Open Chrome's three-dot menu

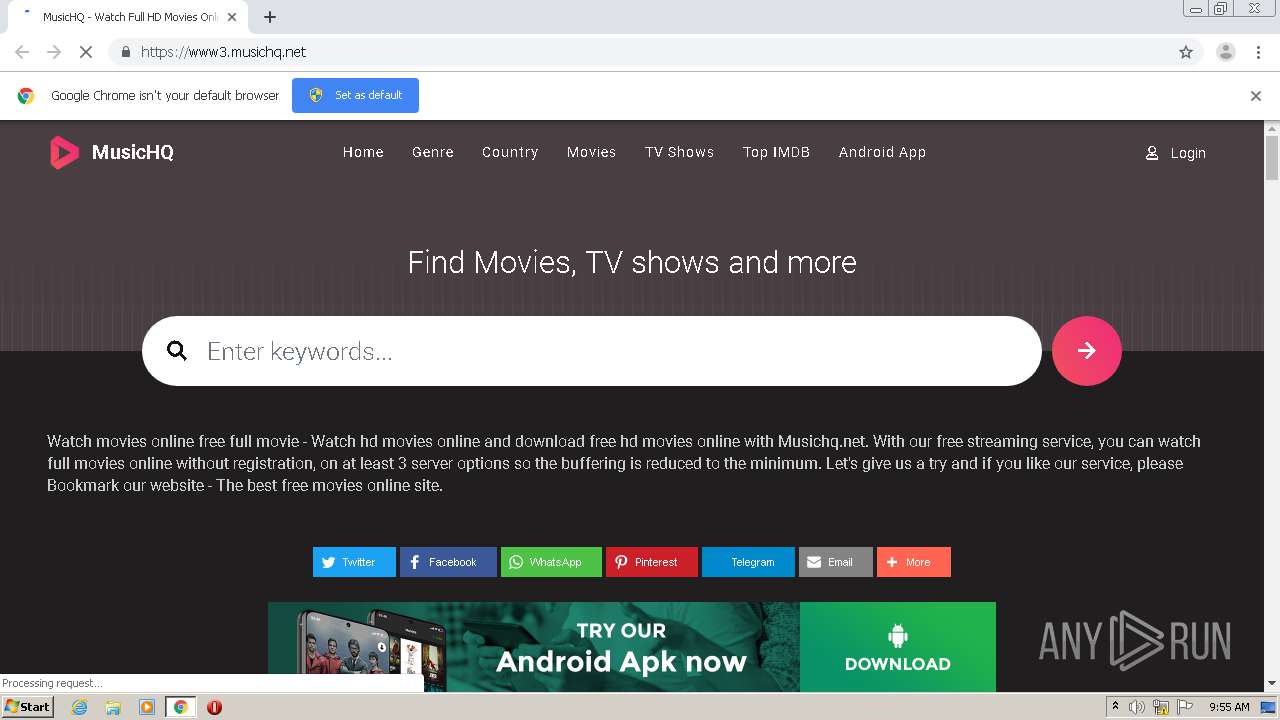pos(1258,52)
